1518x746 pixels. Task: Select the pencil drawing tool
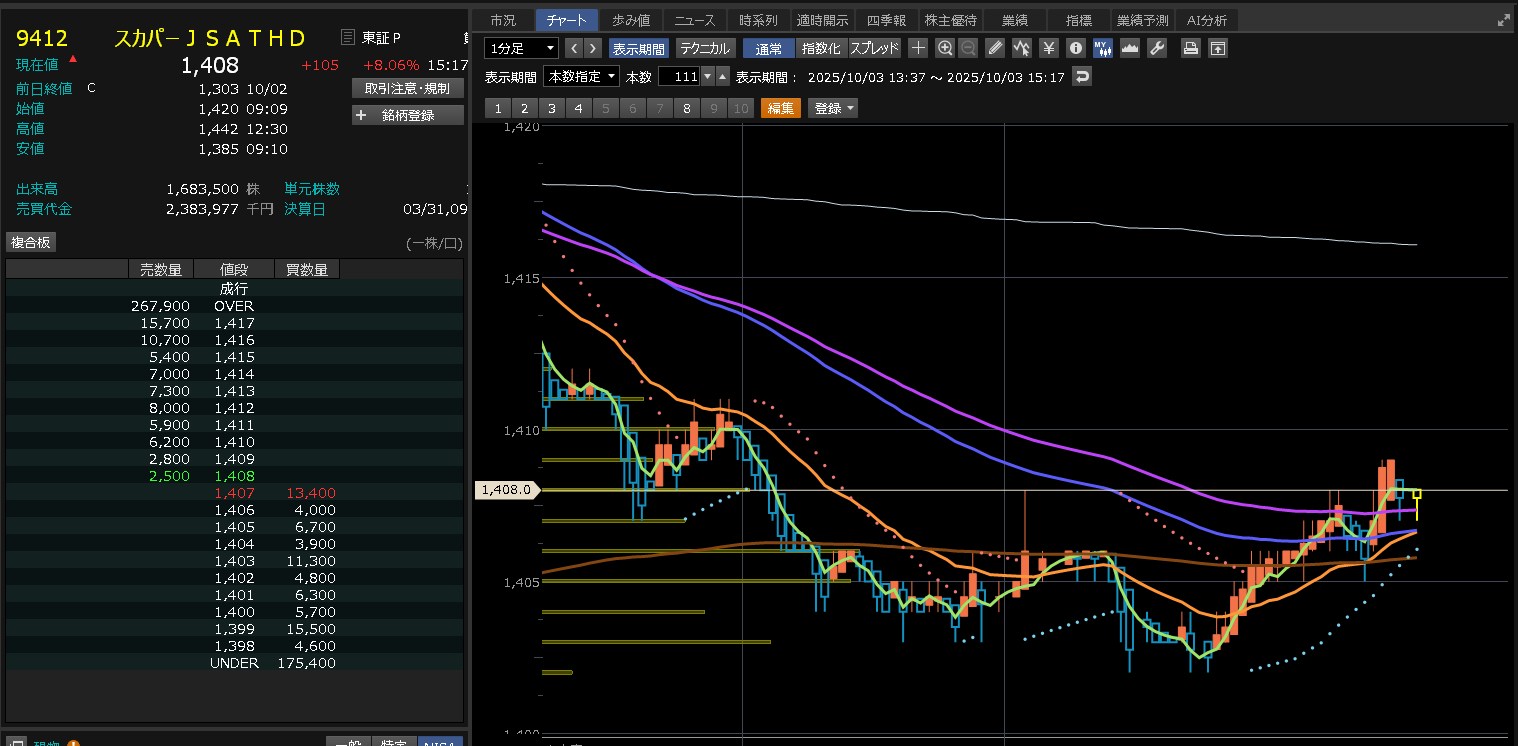tap(995, 48)
